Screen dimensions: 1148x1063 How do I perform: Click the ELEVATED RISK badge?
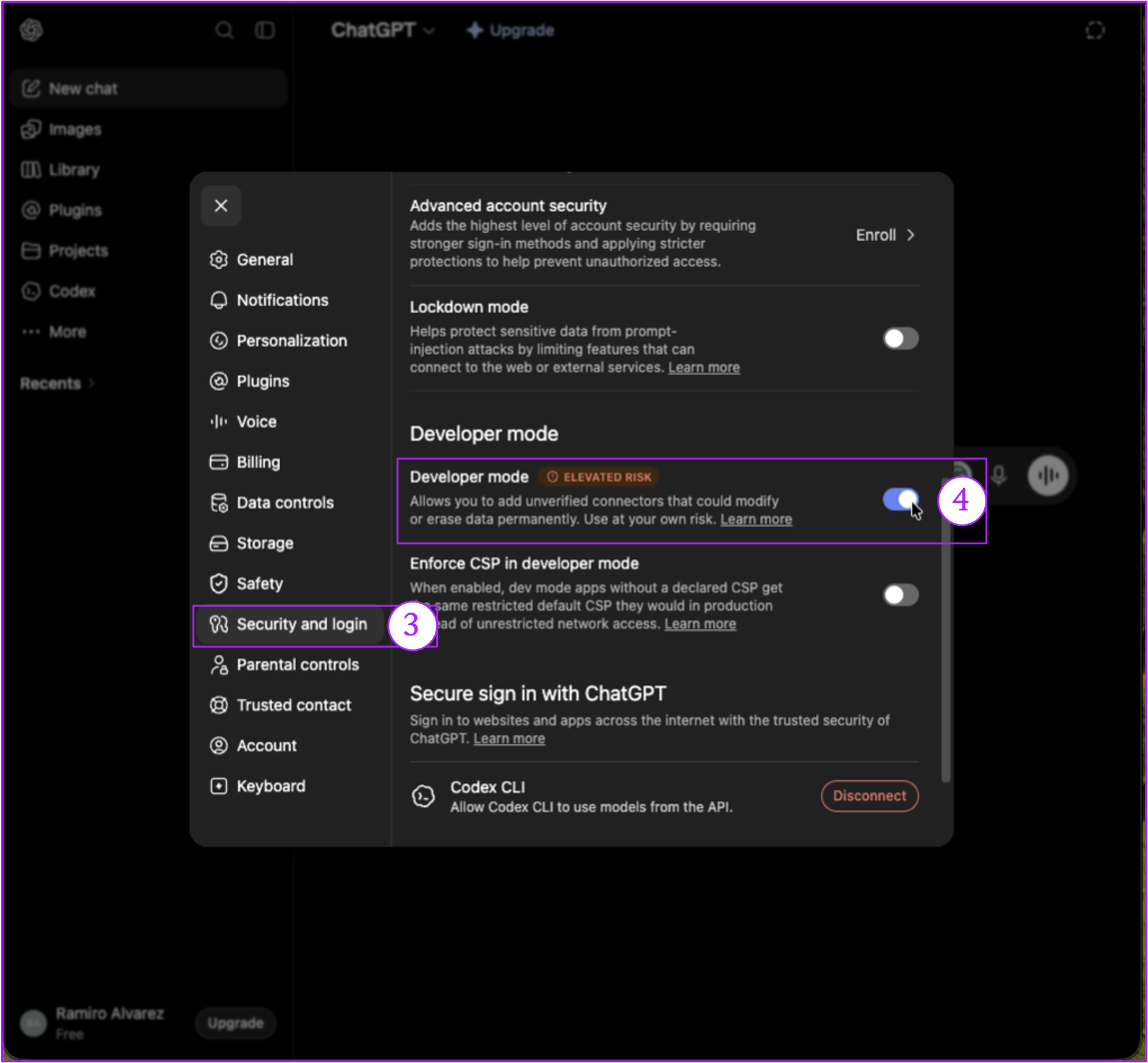coord(599,477)
